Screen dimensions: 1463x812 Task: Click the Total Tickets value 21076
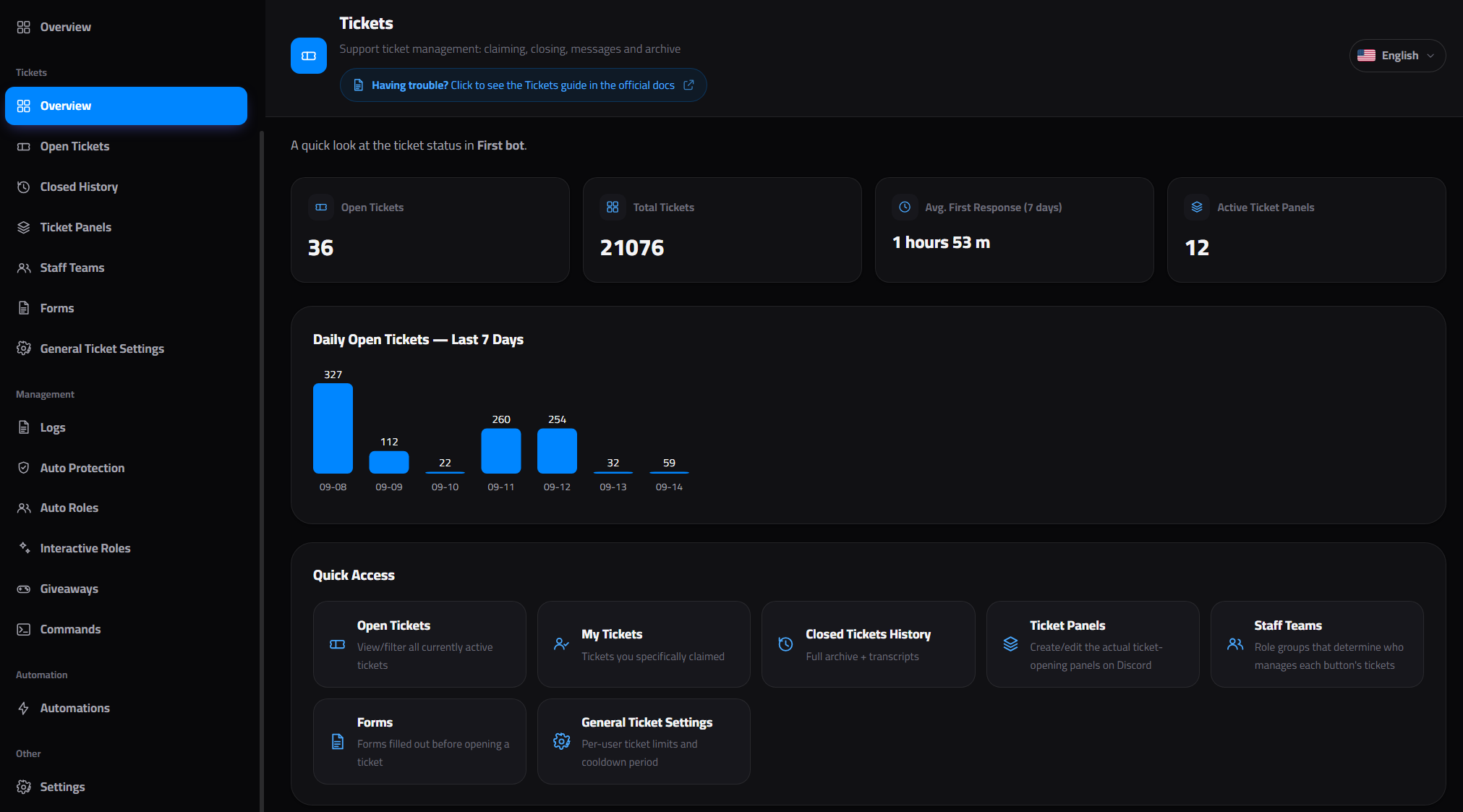pos(632,248)
